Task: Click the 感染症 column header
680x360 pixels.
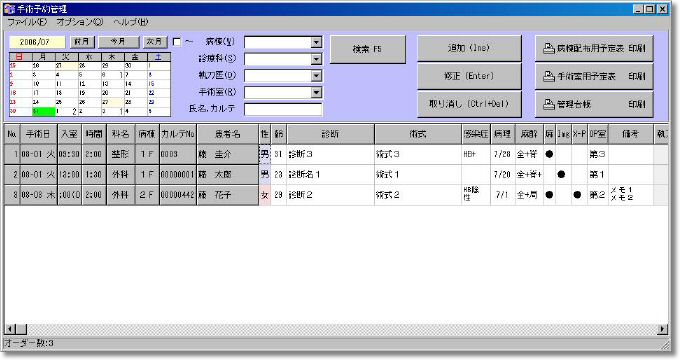Action: (476, 134)
